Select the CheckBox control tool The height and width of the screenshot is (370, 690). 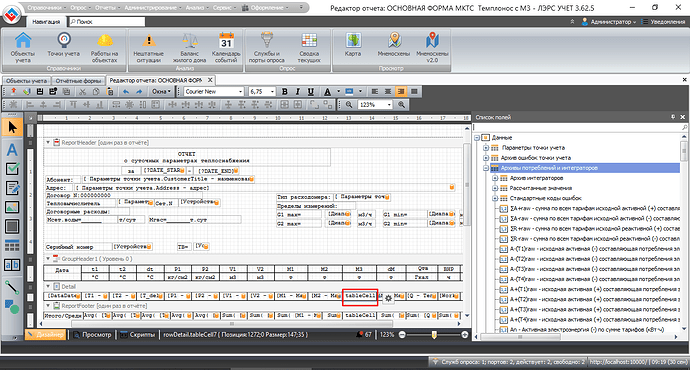pyautogui.click(x=12, y=169)
